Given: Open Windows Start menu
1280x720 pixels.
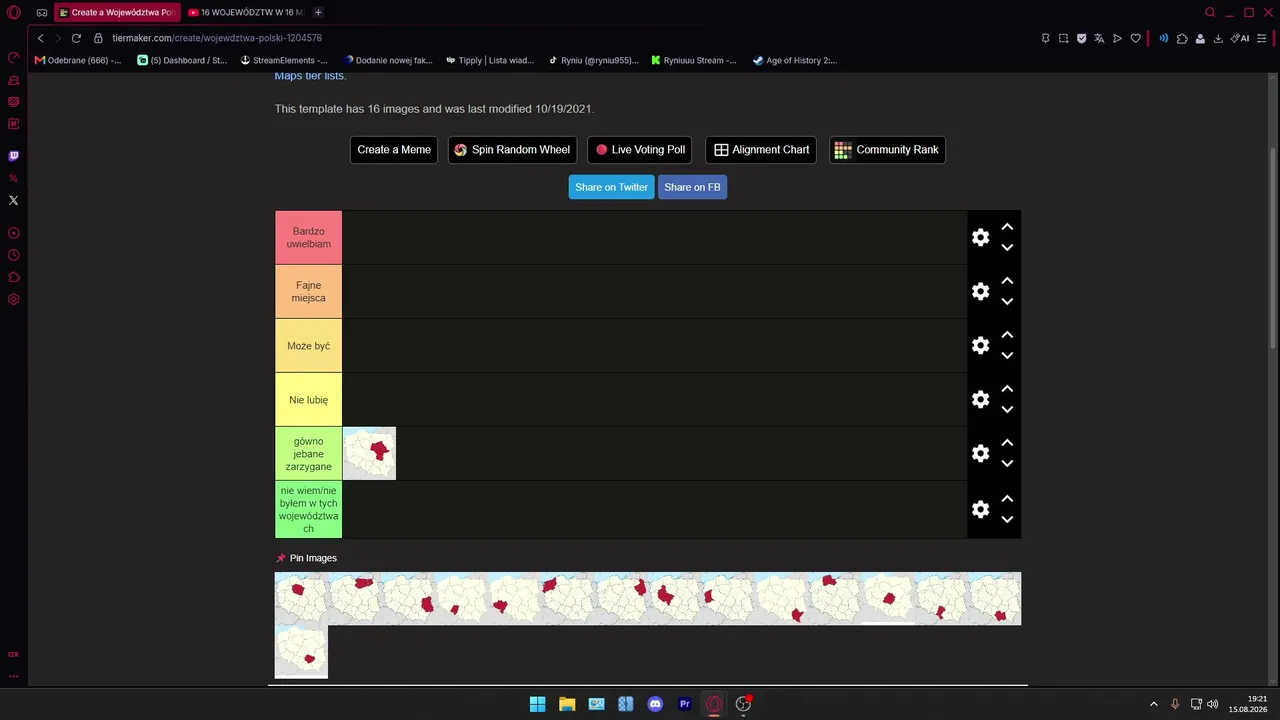Looking at the screenshot, I should pos(537,704).
